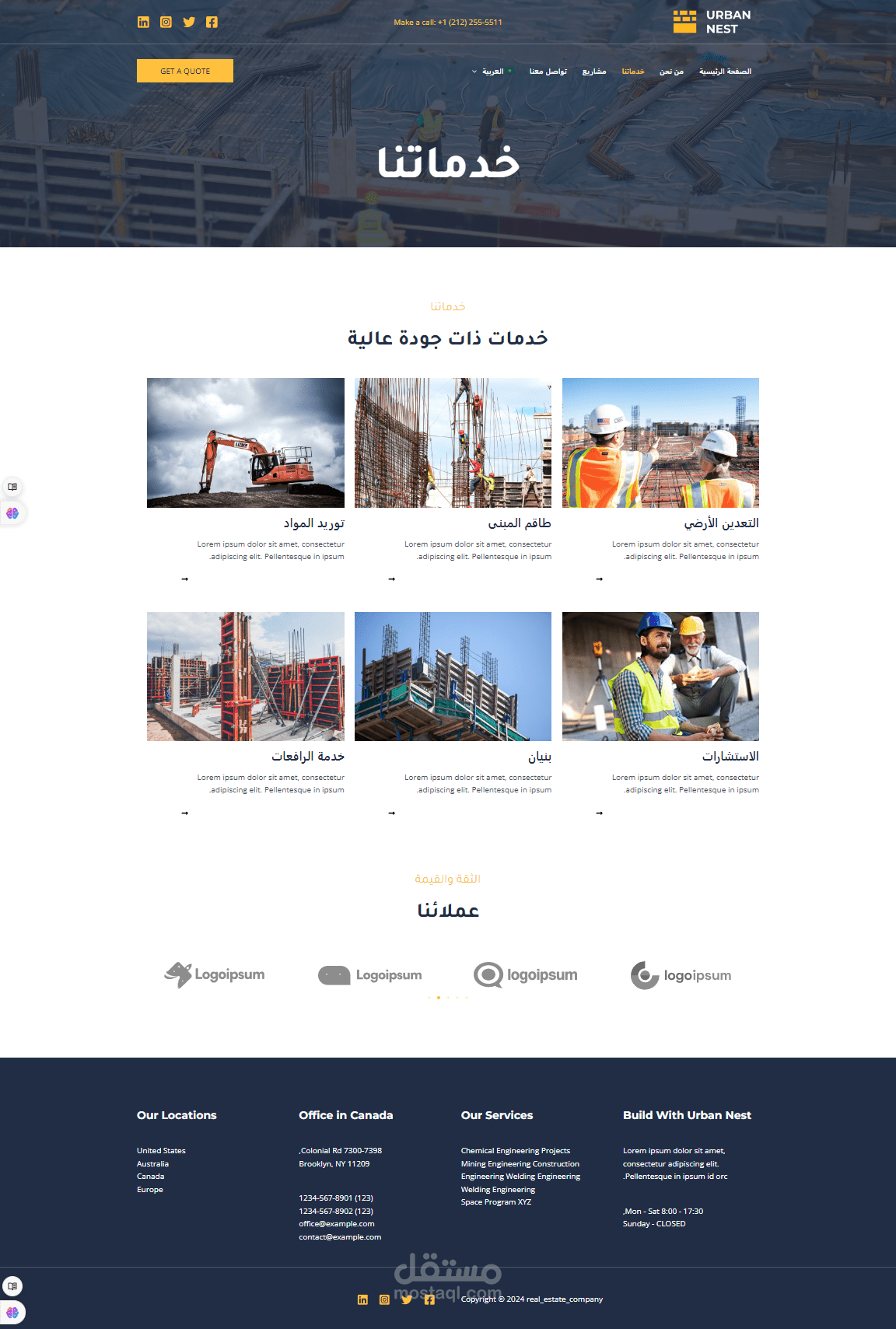Open the Facebook icon in top bar
Image resolution: width=896 pixels, height=1329 pixels.
coord(212,22)
